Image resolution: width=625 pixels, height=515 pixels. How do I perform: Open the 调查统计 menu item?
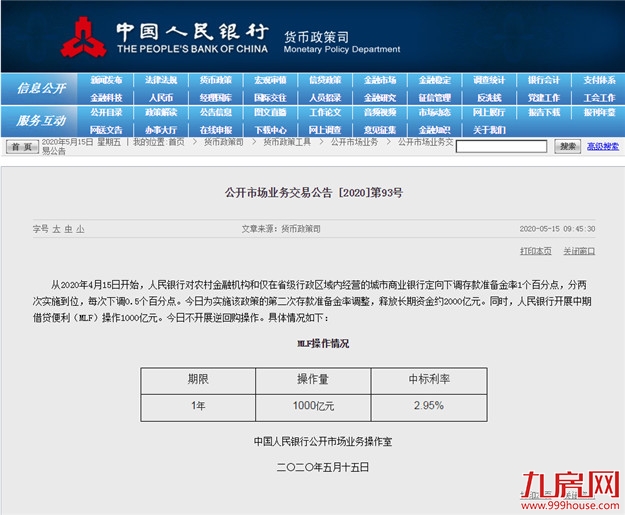(x=489, y=80)
